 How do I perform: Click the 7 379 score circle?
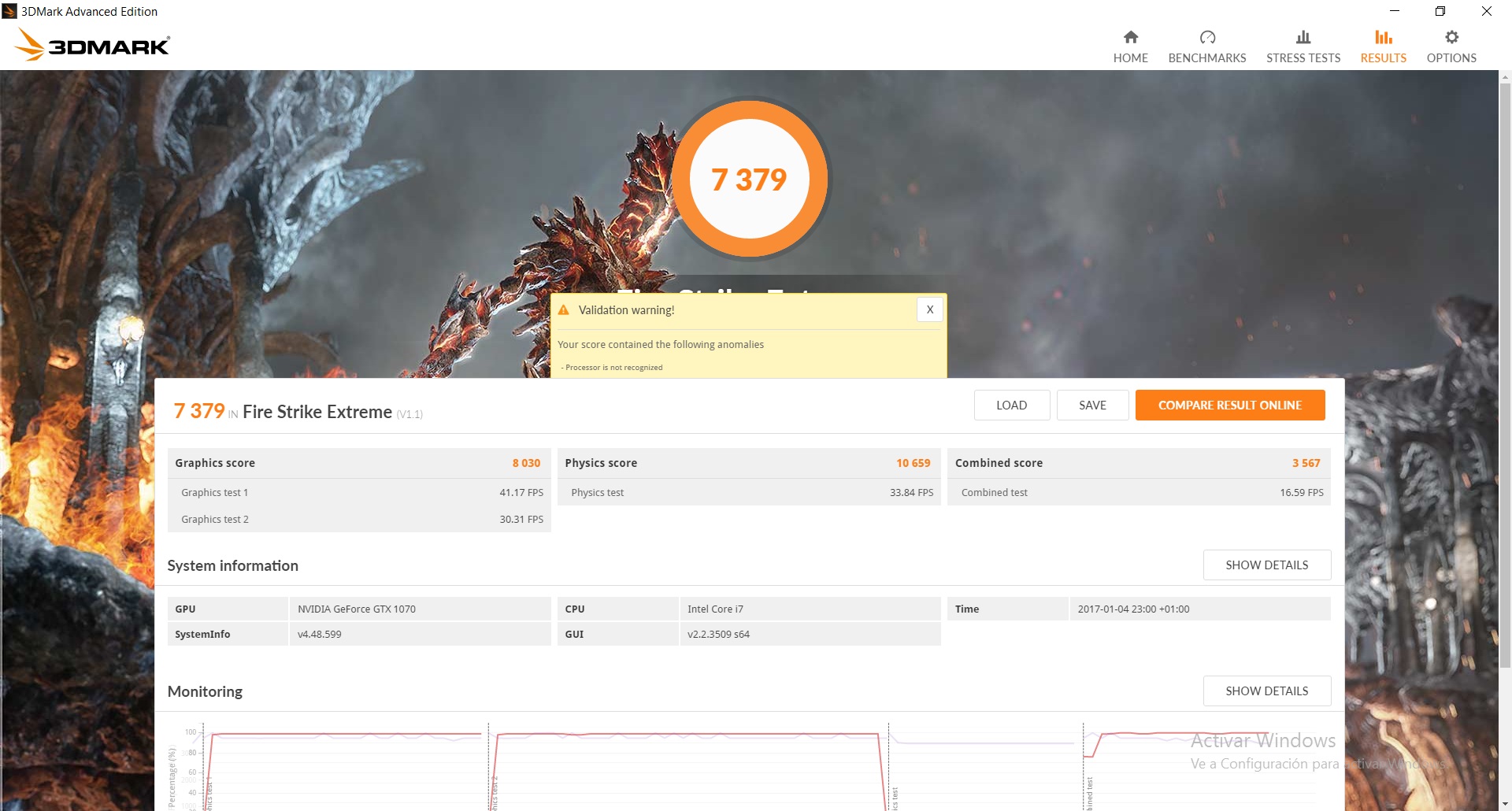pyautogui.click(x=750, y=179)
